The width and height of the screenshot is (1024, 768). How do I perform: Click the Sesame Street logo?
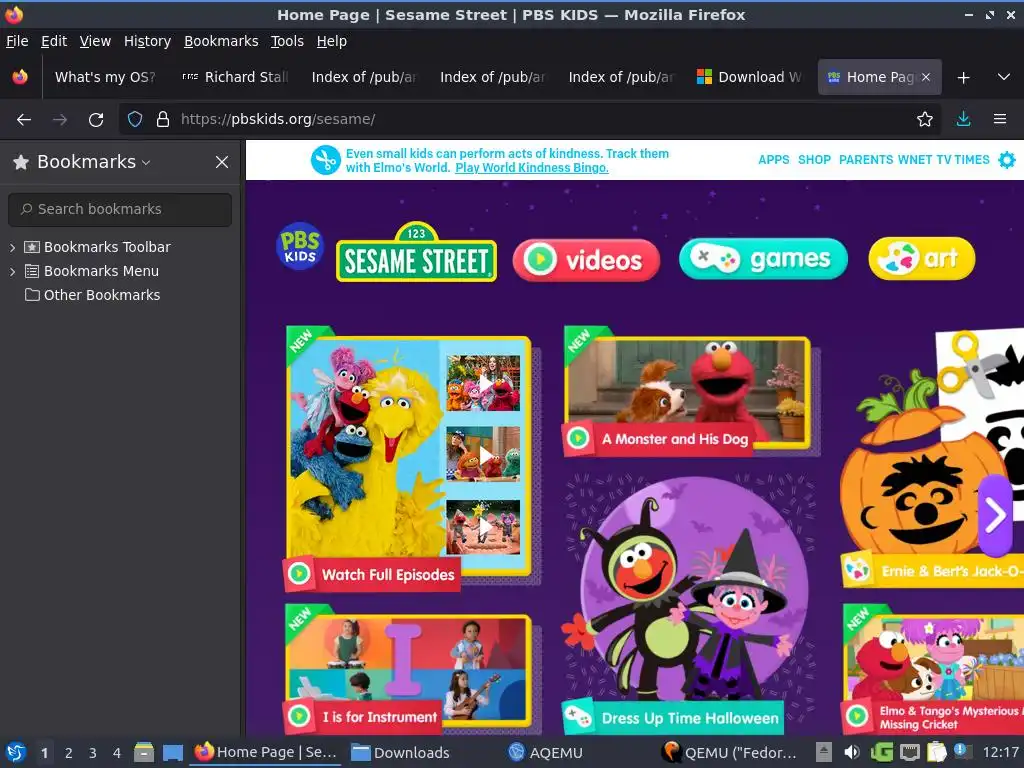tap(416, 253)
